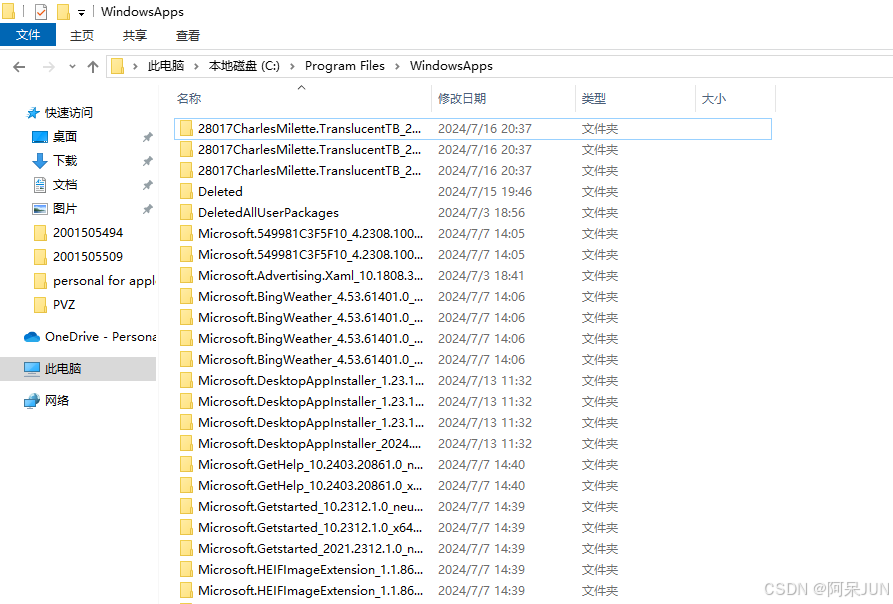The height and width of the screenshot is (604, 893).
Task: Go up one folder level arrow
Action: [x=93, y=67]
